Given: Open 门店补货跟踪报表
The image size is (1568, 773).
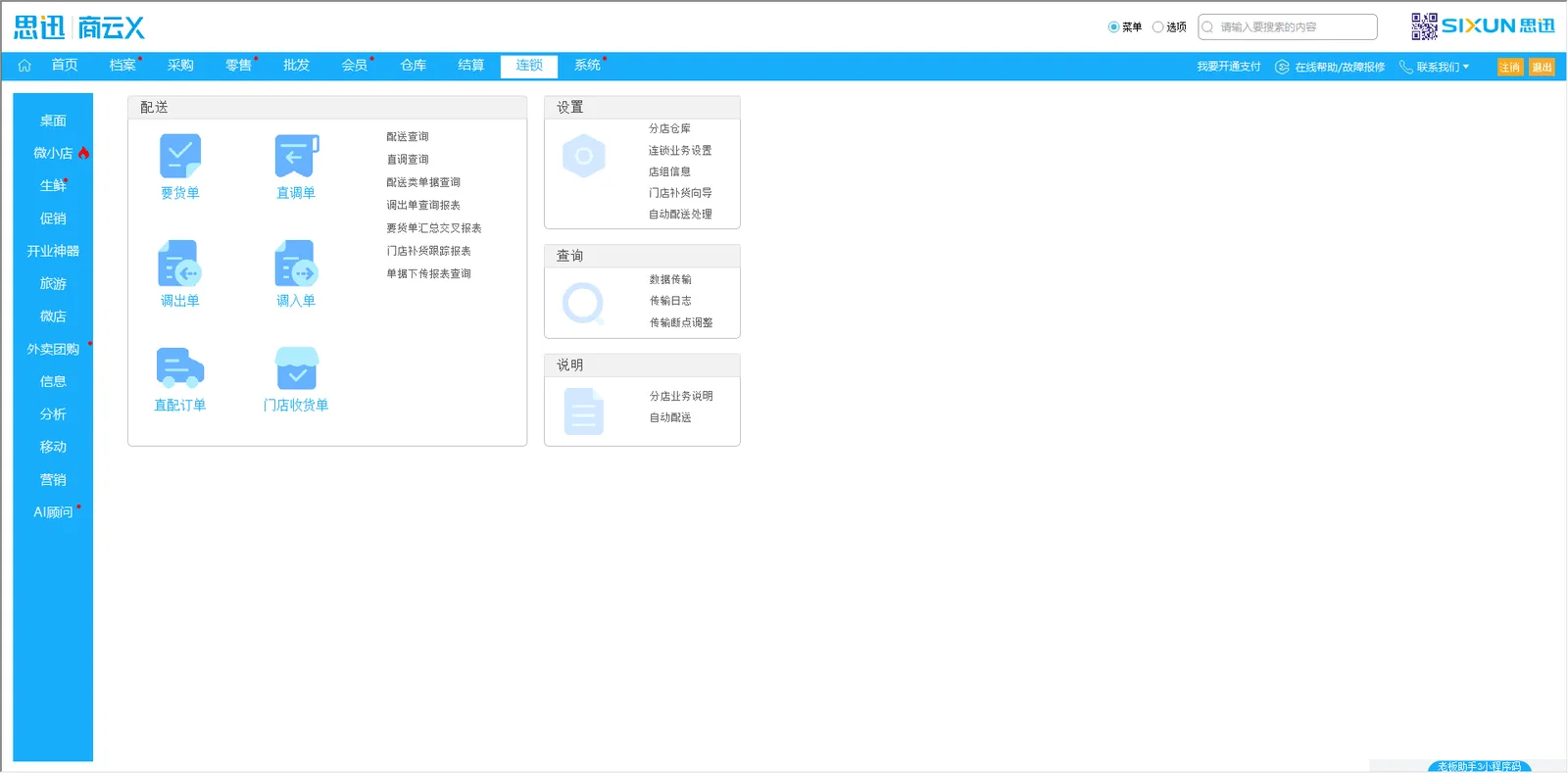Looking at the screenshot, I should tap(428, 252).
